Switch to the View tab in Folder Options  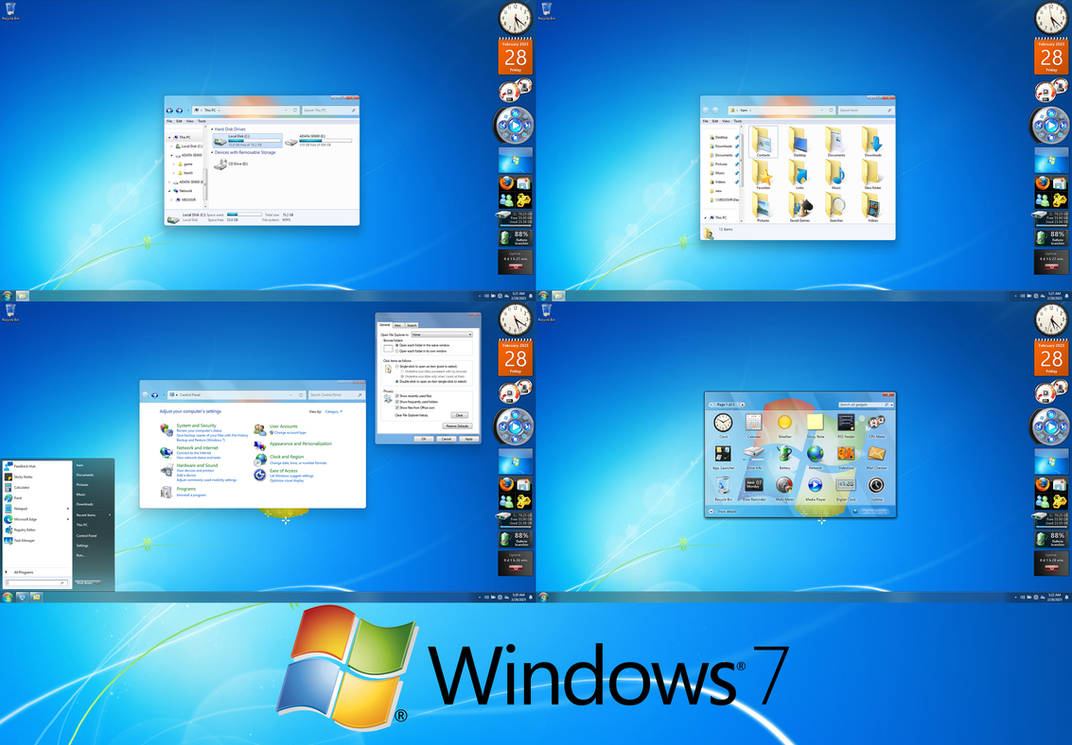[398, 325]
